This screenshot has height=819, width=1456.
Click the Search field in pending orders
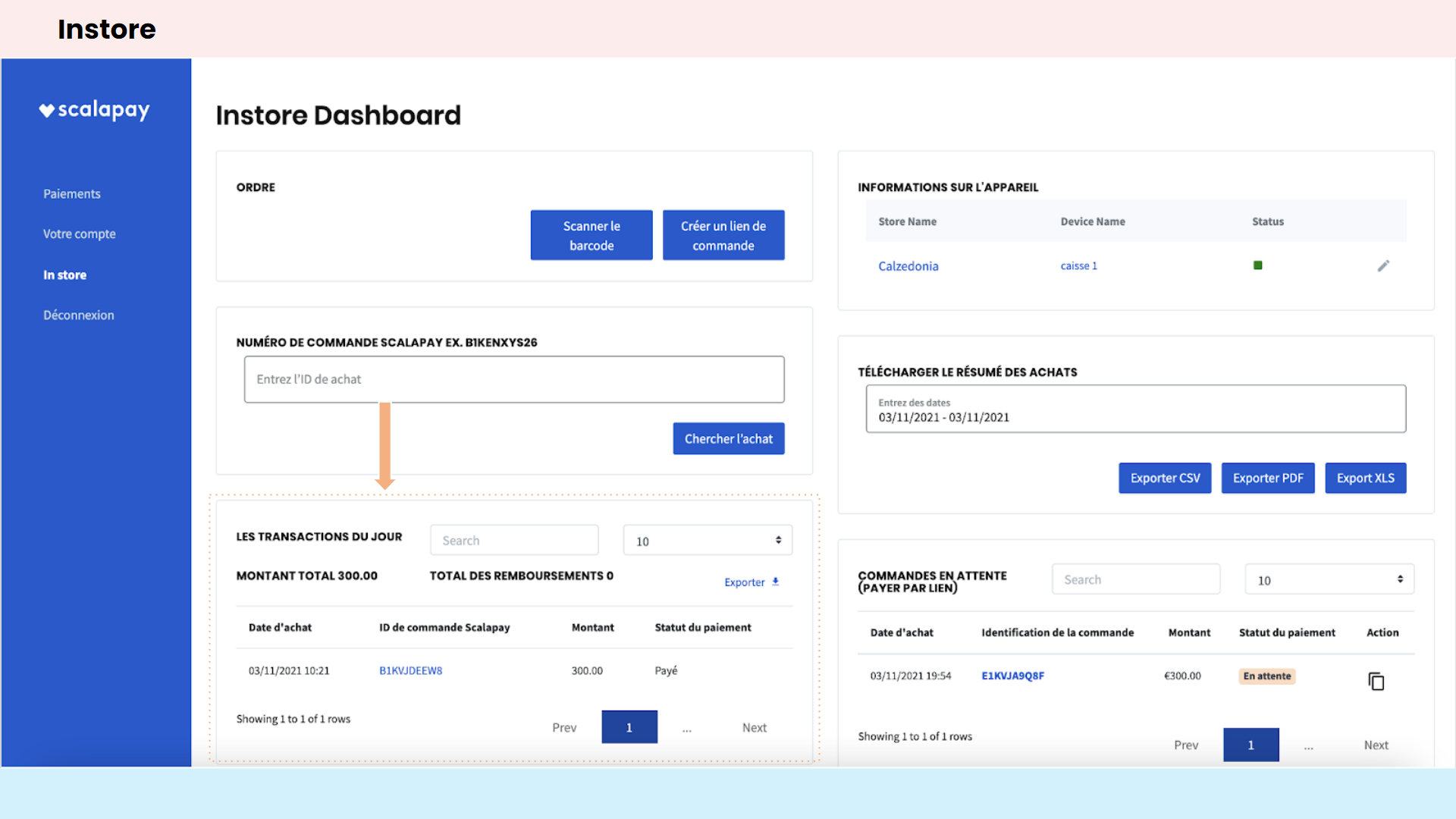[1135, 579]
